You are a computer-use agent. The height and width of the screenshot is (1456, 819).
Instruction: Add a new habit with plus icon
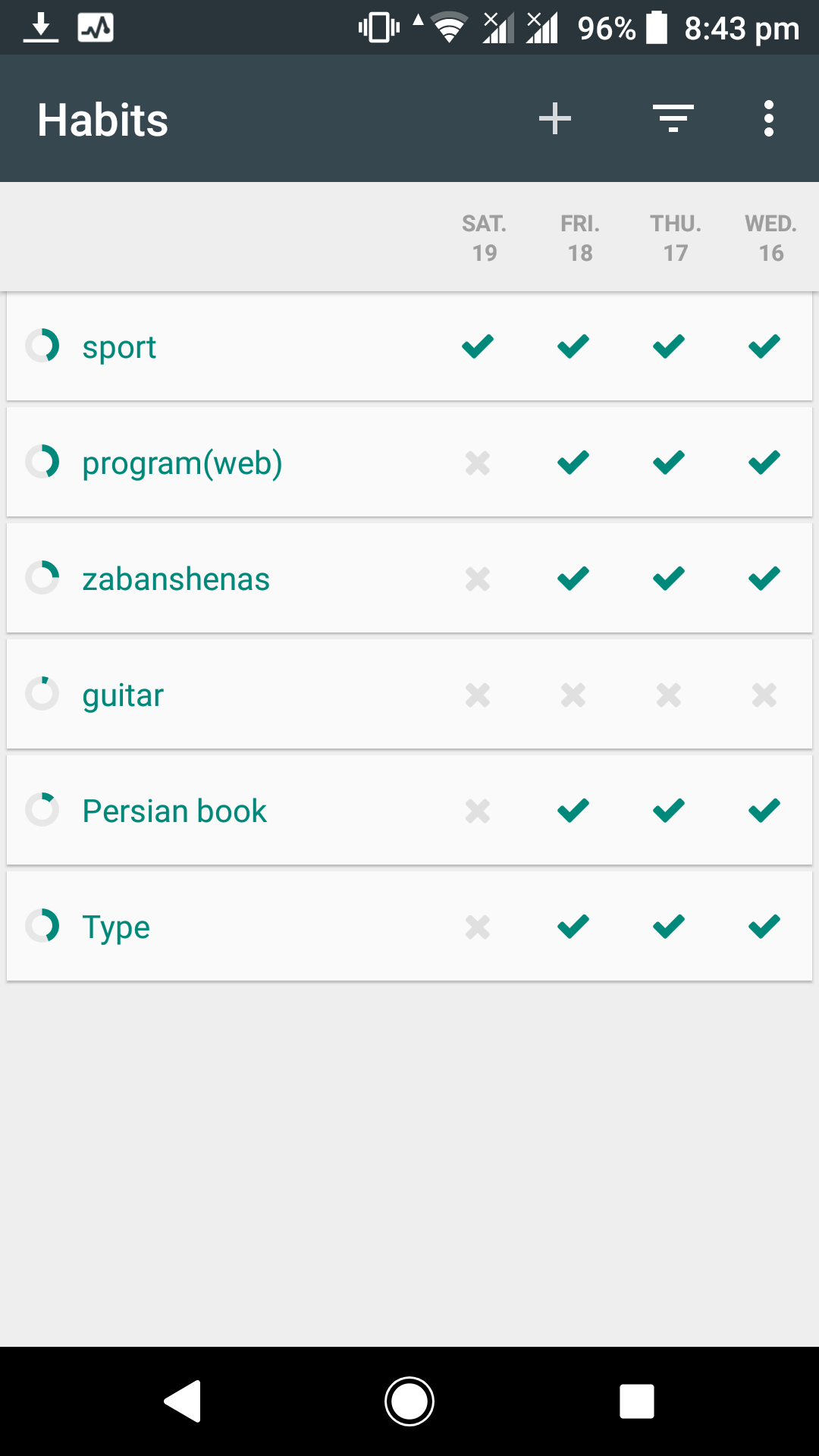click(x=554, y=119)
